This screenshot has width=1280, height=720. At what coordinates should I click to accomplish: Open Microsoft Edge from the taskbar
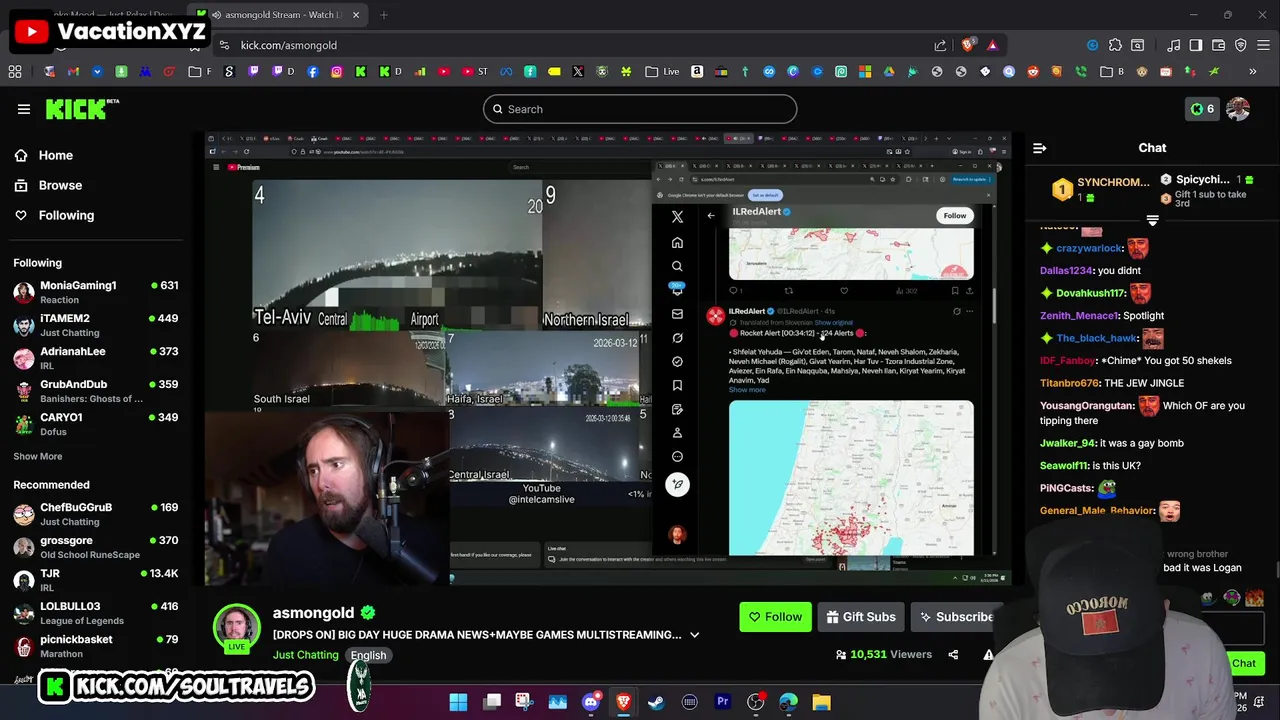(x=788, y=702)
